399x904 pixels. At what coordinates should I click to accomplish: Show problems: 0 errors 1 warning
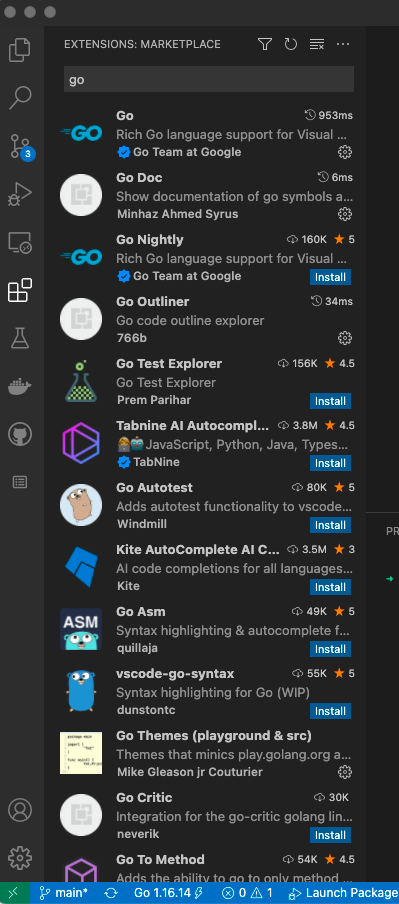coord(247,893)
